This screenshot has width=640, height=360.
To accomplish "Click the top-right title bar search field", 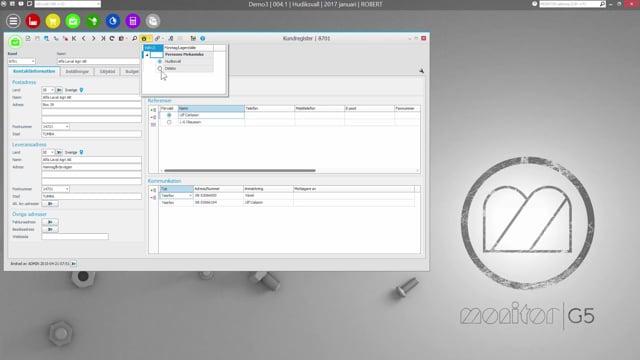I will (569, 4).
